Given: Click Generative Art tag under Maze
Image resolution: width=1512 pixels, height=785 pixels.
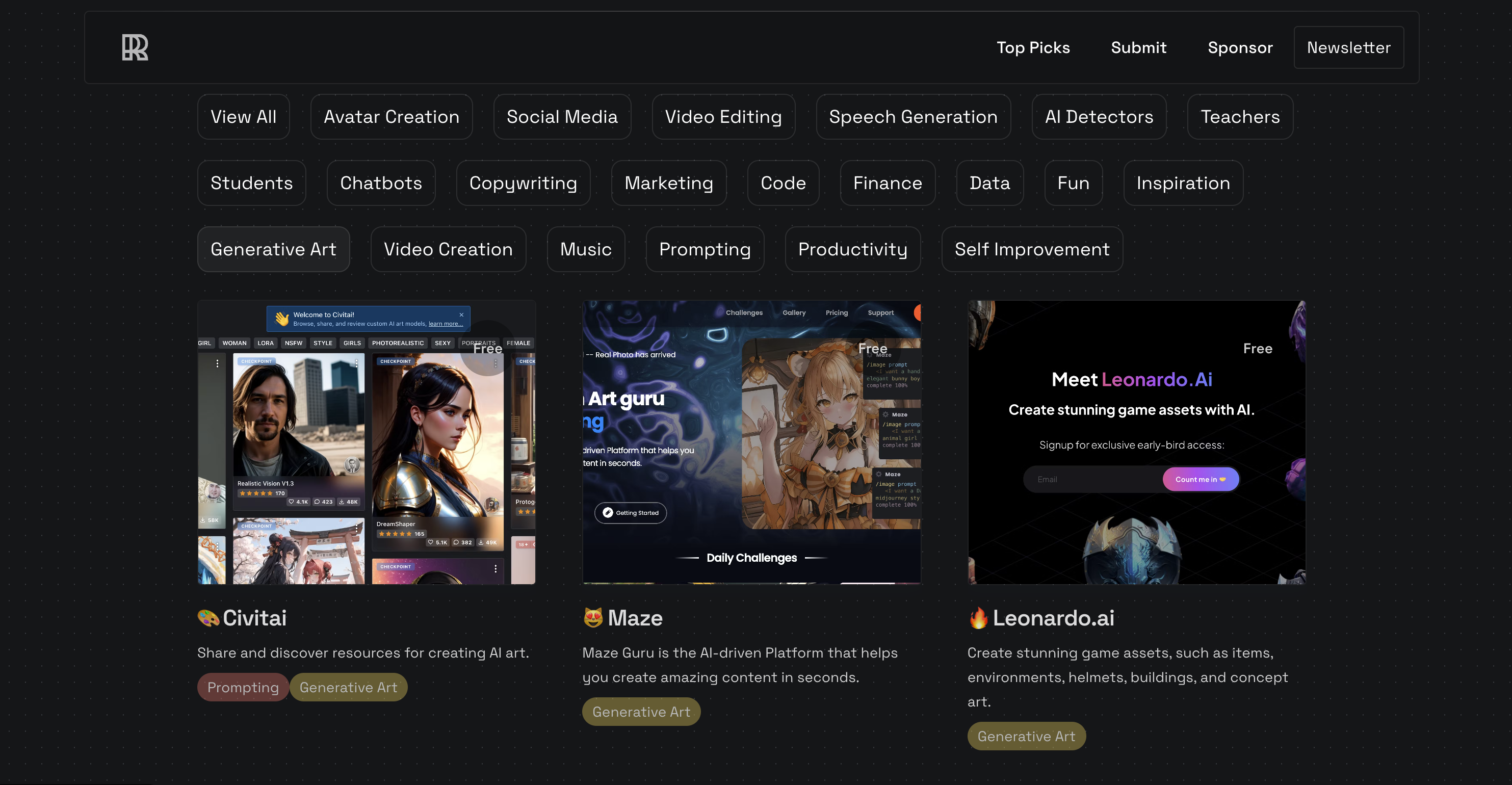Looking at the screenshot, I should 641,712.
